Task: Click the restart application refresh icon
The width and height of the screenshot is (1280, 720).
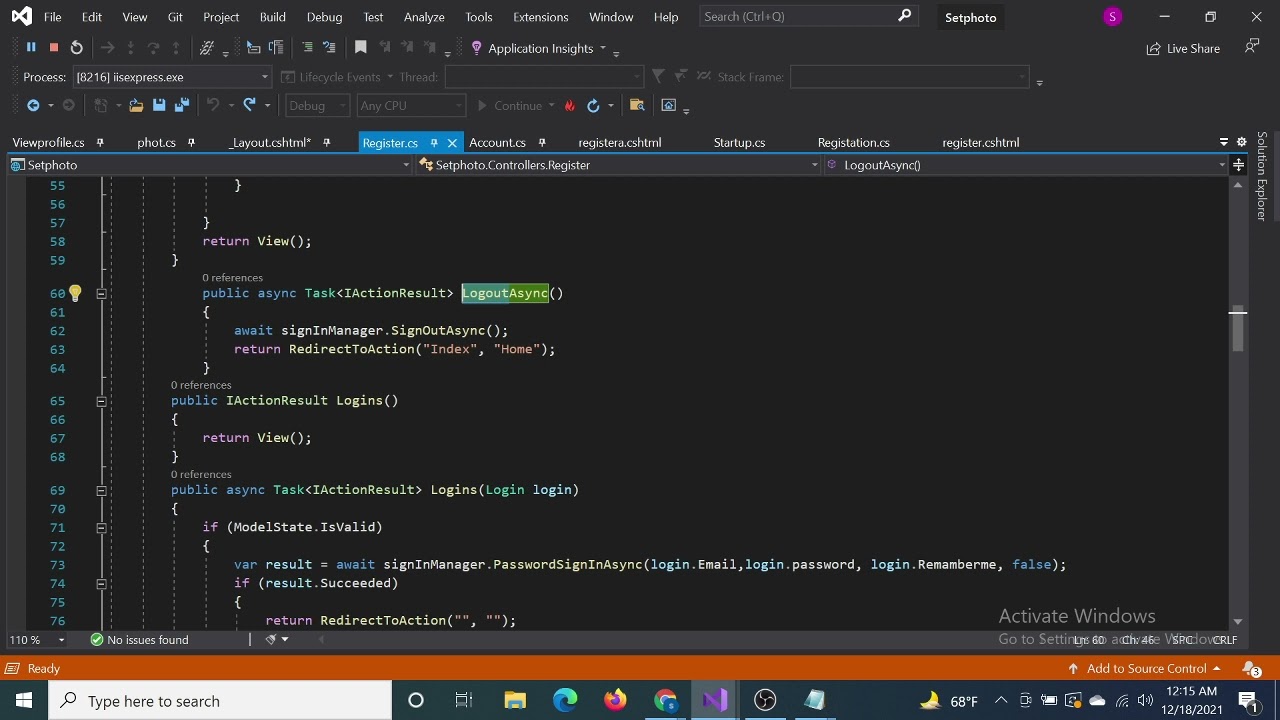Action: [x=593, y=105]
